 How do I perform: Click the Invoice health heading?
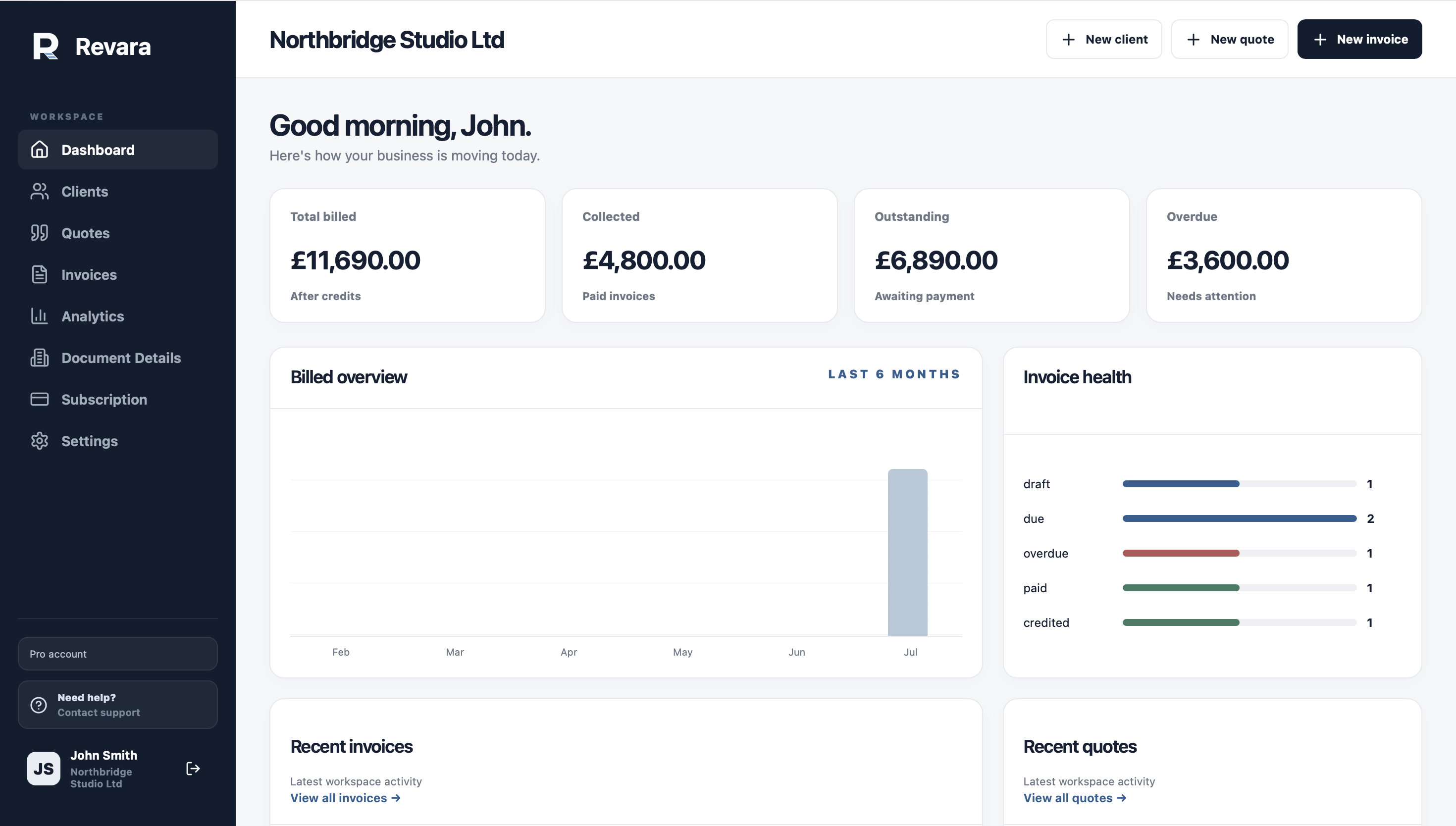coord(1077,377)
